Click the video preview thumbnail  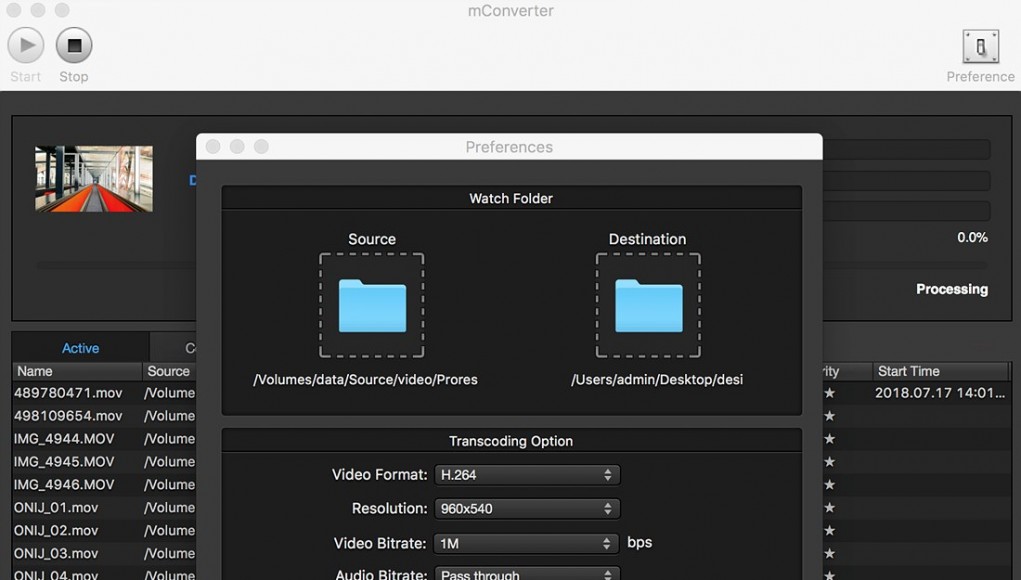tap(94, 178)
